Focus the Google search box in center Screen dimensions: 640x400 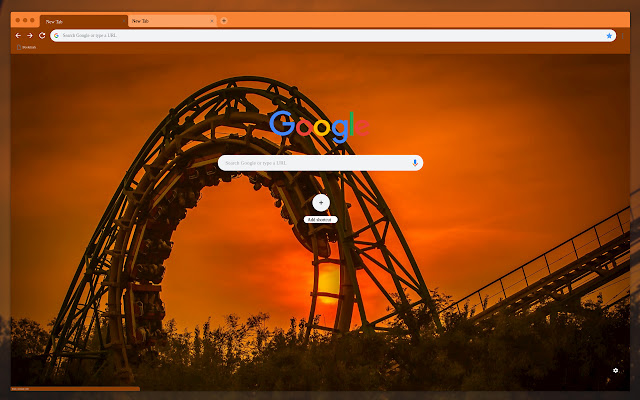coord(320,163)
